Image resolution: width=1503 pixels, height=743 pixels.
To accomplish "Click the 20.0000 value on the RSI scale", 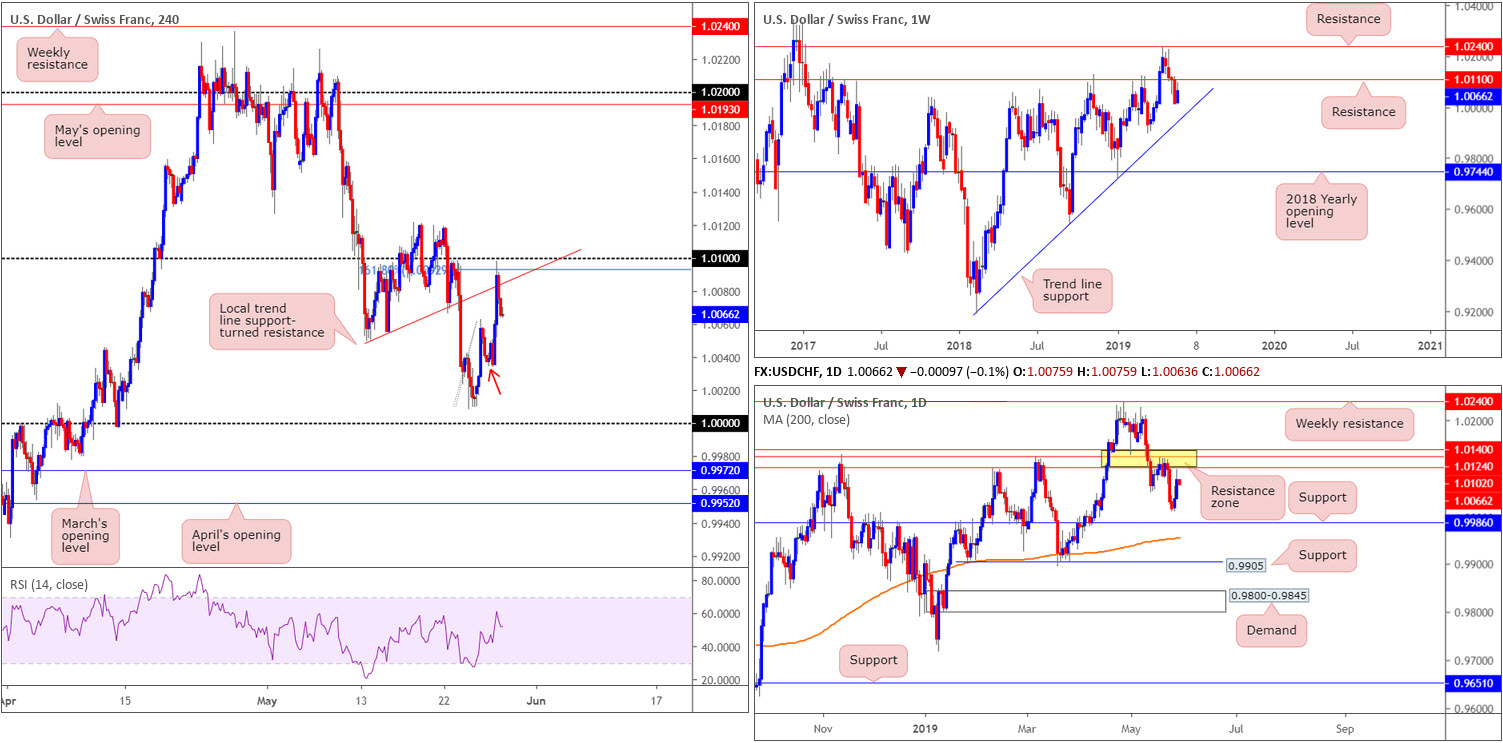I will (720, 680).
